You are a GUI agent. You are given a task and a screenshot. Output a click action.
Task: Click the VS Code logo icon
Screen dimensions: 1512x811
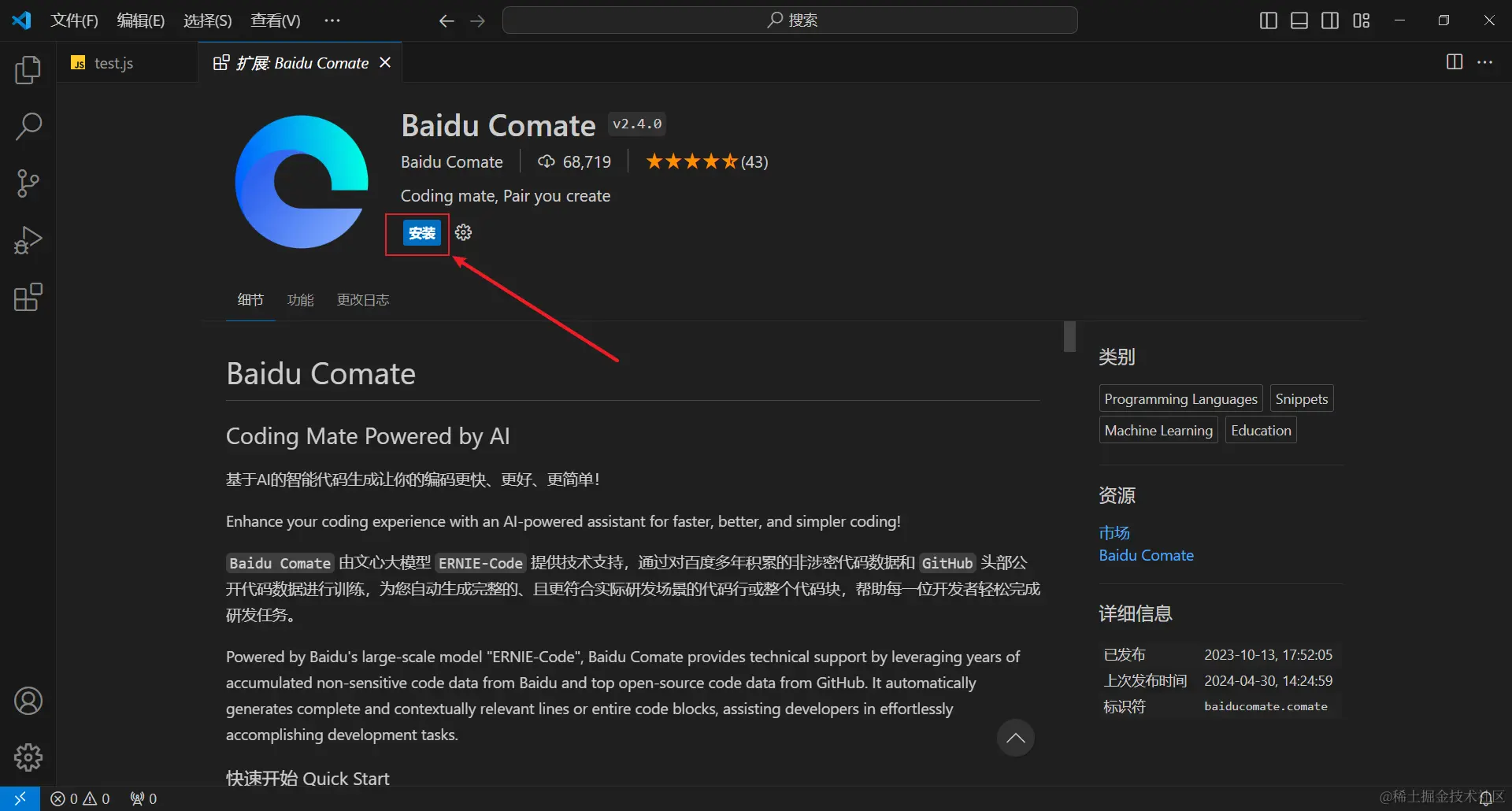coord(21,20)
